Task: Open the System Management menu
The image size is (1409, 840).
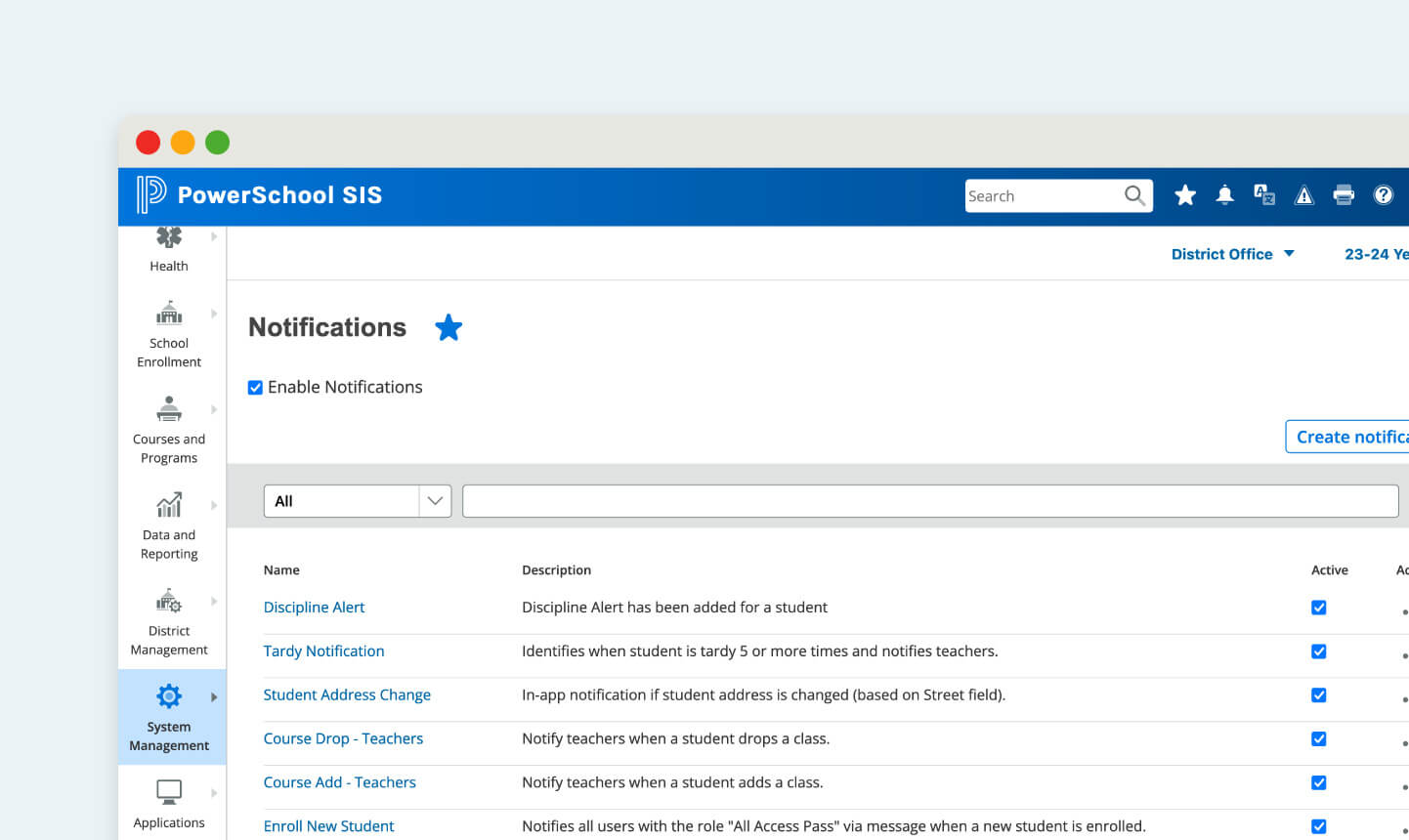Action: pyautogui.click(x=169, y=717)
